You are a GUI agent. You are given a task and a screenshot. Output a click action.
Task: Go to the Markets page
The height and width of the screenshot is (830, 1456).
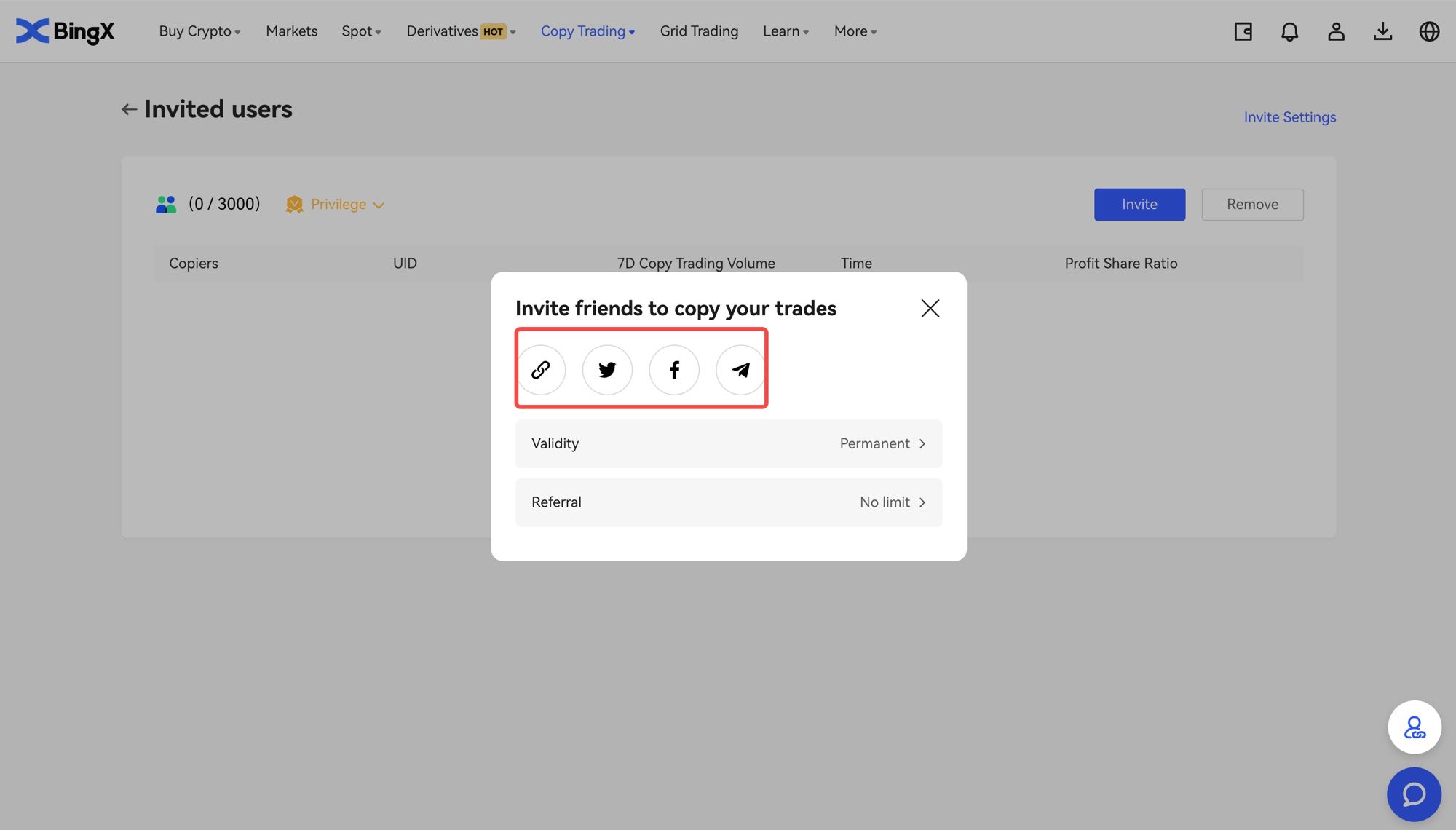(x=291, y=31)
